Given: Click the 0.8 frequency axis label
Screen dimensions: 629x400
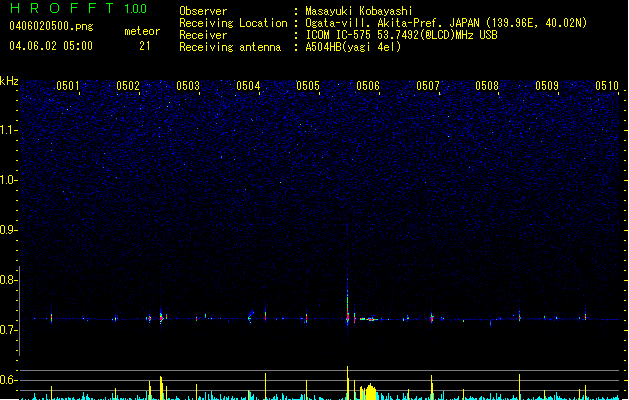Looking at the screenshot, I should tap(9, 280).
